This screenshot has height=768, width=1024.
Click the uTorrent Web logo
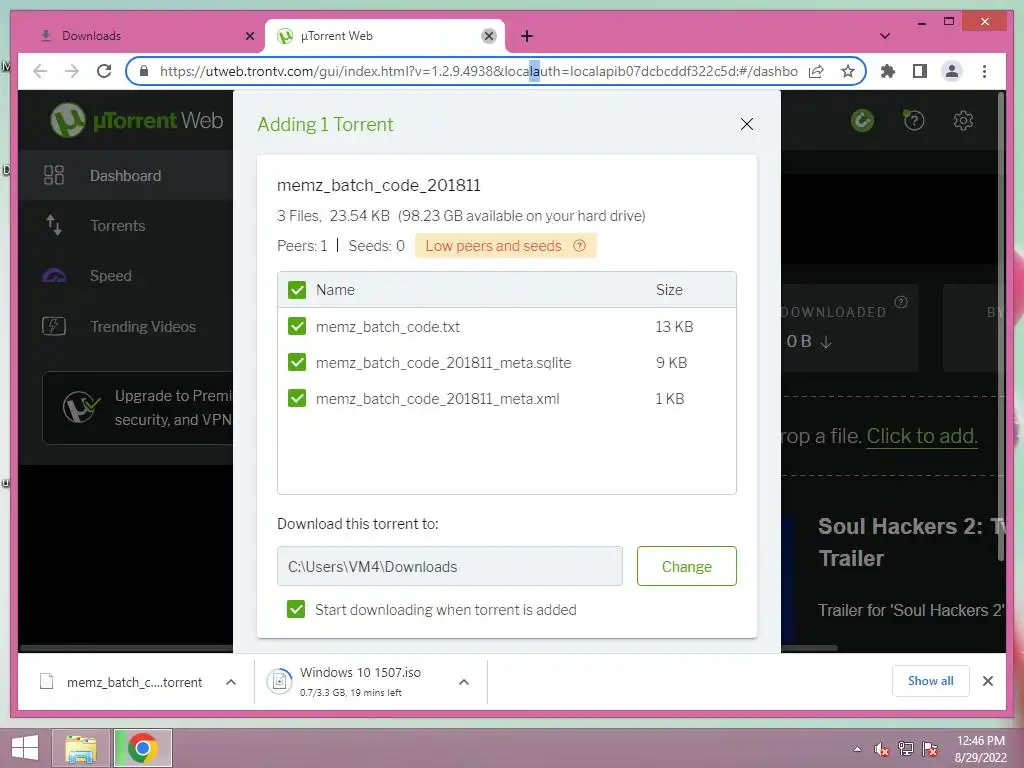click(136, 120)
